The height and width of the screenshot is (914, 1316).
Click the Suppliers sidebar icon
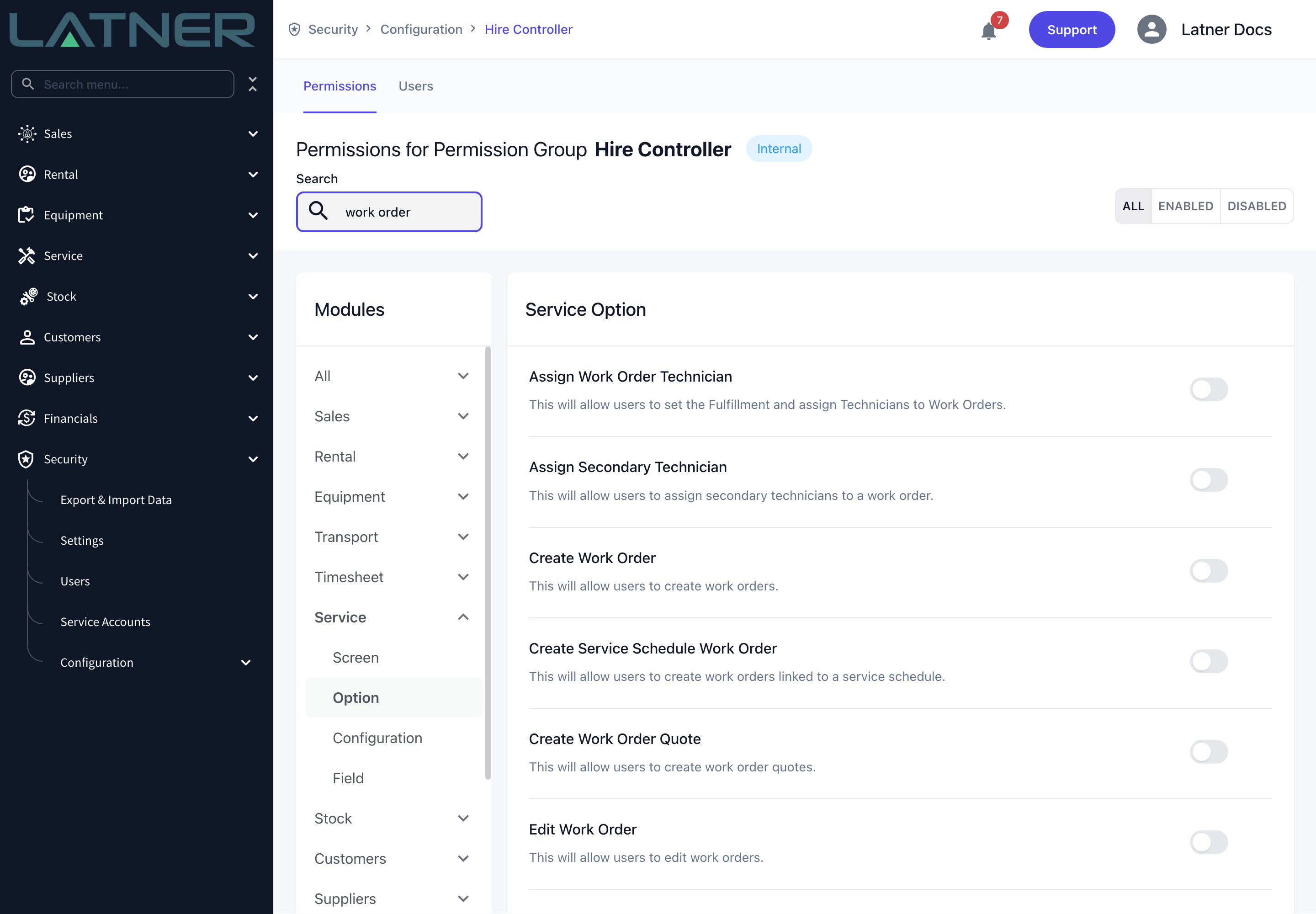pyautogui.click(x=27, y=377)
